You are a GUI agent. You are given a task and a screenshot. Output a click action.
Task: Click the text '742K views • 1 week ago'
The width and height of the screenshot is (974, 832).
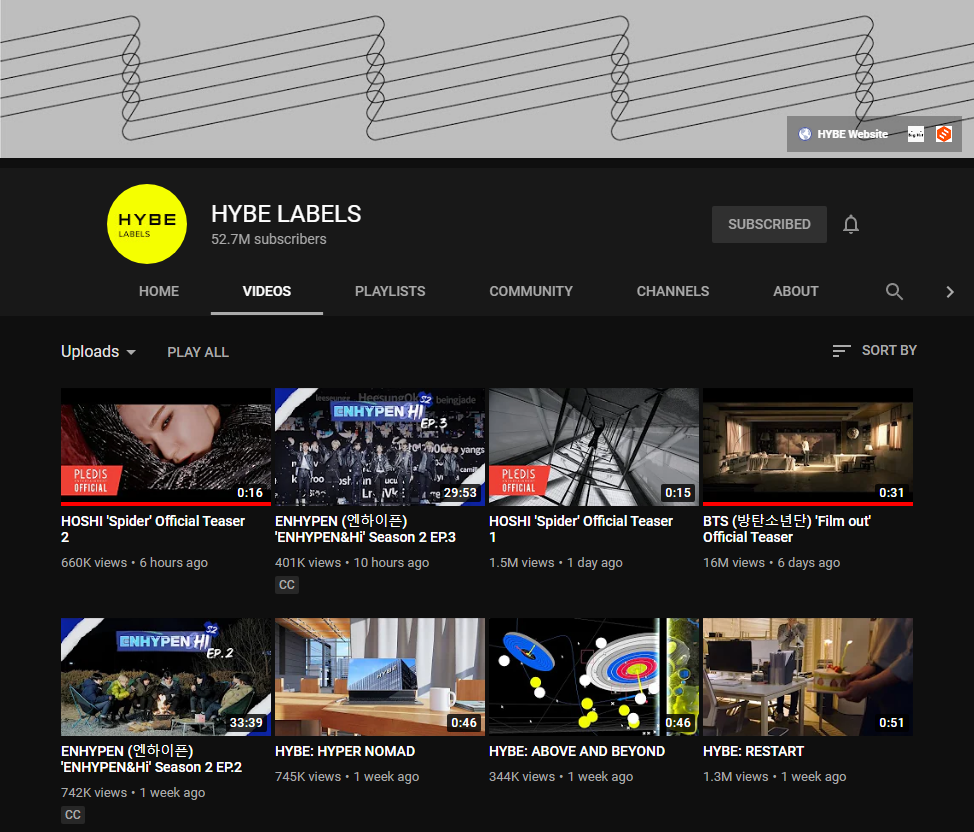pos(133,793)
